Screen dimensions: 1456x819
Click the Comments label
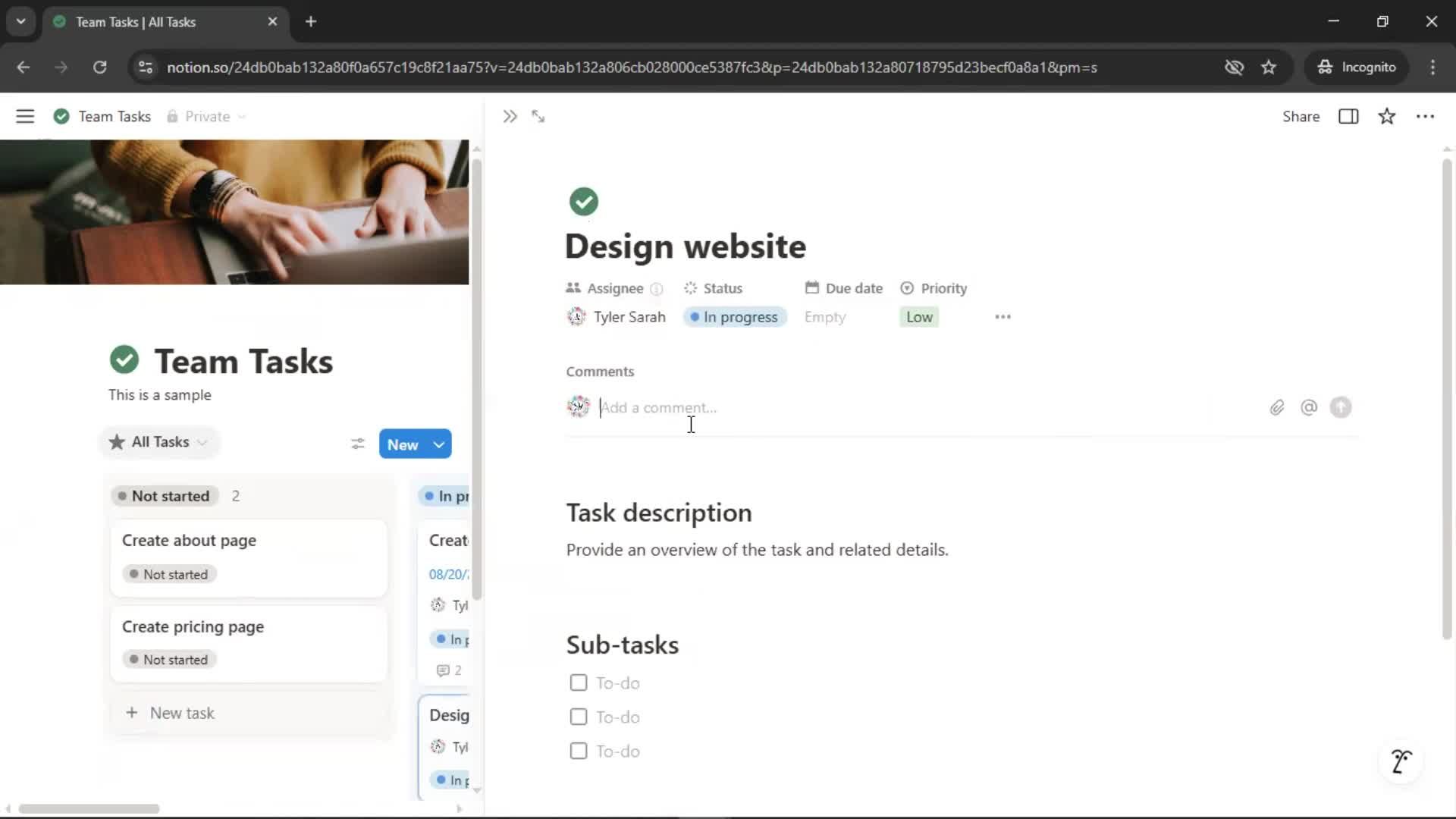(600, 372)
